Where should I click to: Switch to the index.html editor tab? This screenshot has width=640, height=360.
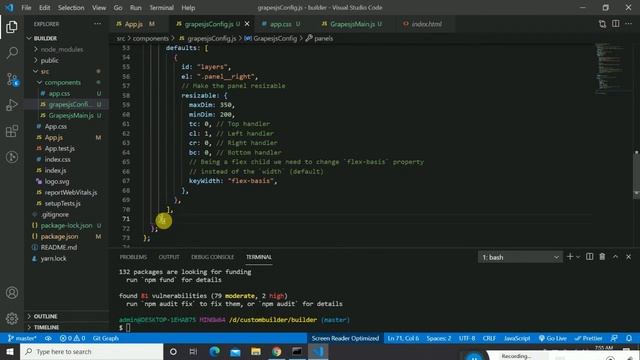426,24
